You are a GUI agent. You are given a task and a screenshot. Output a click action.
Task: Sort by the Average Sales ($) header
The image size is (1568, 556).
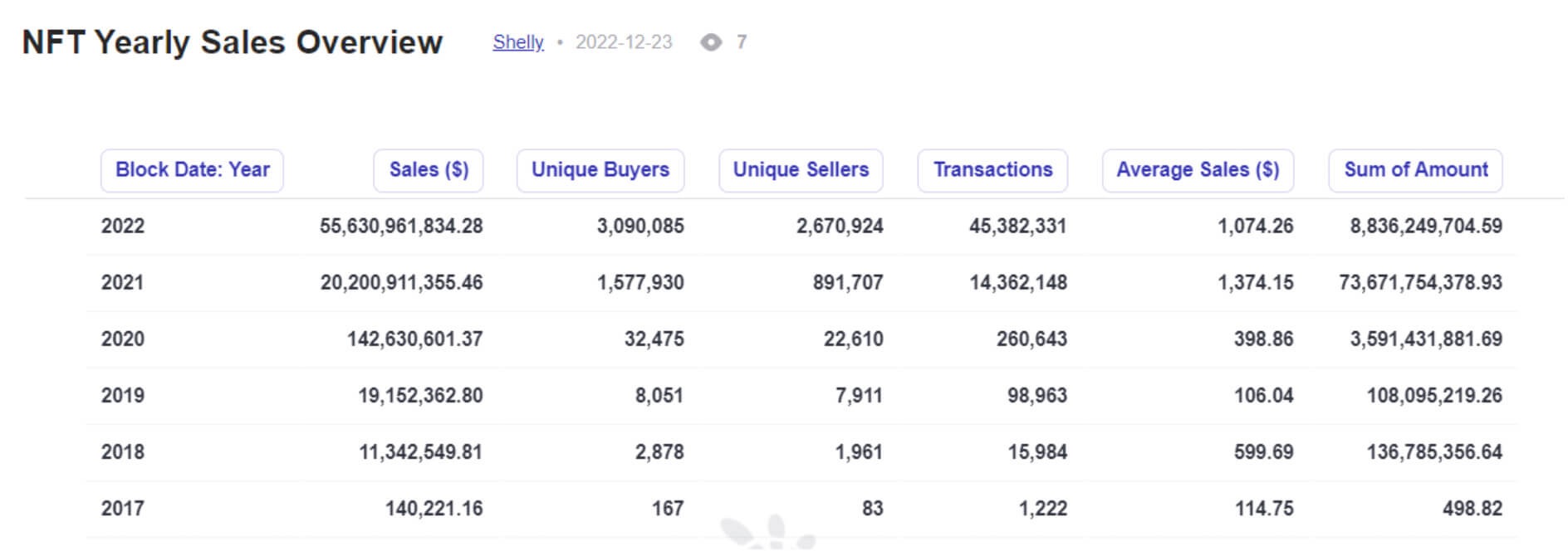click(1198, 170)
